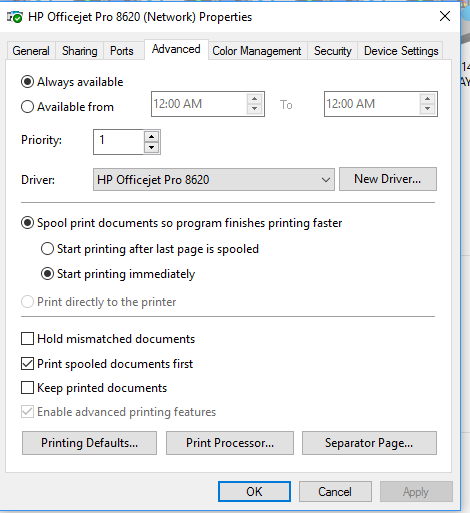Click the Print Processor... button

[x=230, y=443]
